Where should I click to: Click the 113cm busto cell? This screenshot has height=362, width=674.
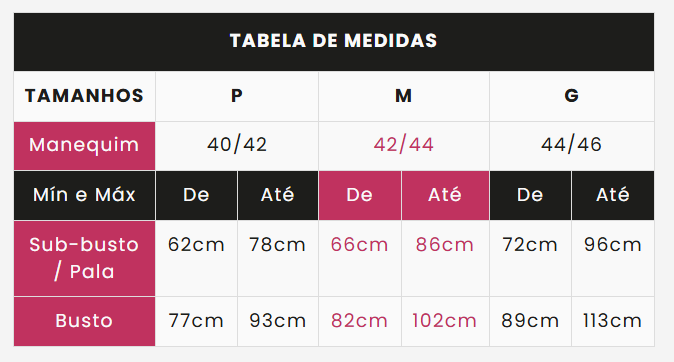613,321
